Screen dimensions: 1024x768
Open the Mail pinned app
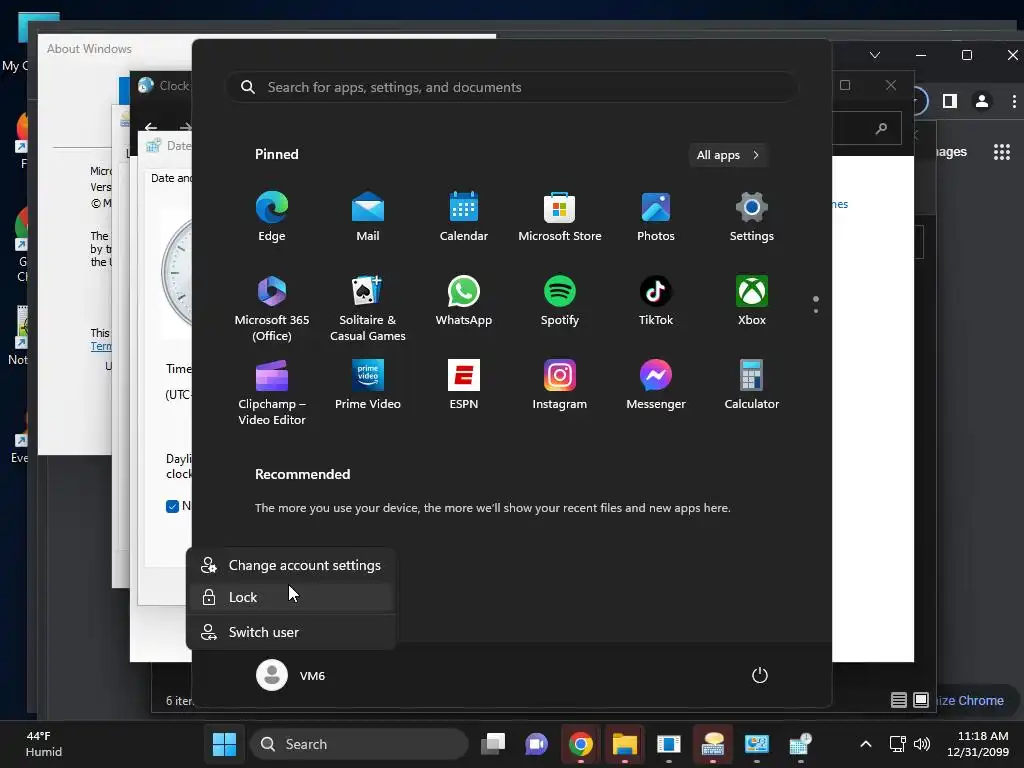(x=368, y=217)
